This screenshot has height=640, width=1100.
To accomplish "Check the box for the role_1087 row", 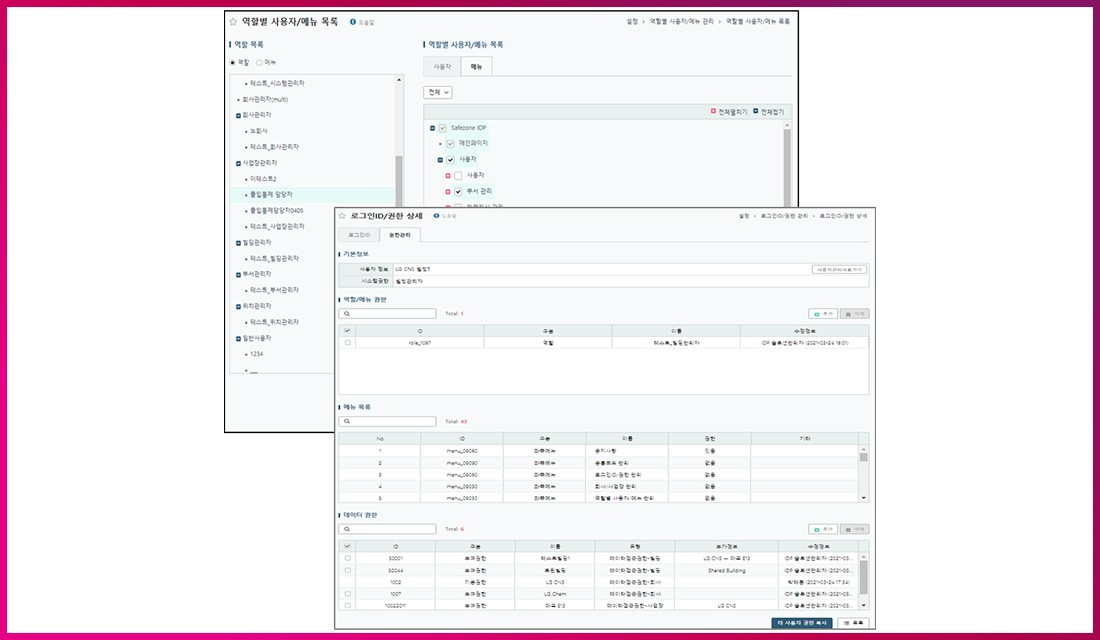I will point(347,342).
